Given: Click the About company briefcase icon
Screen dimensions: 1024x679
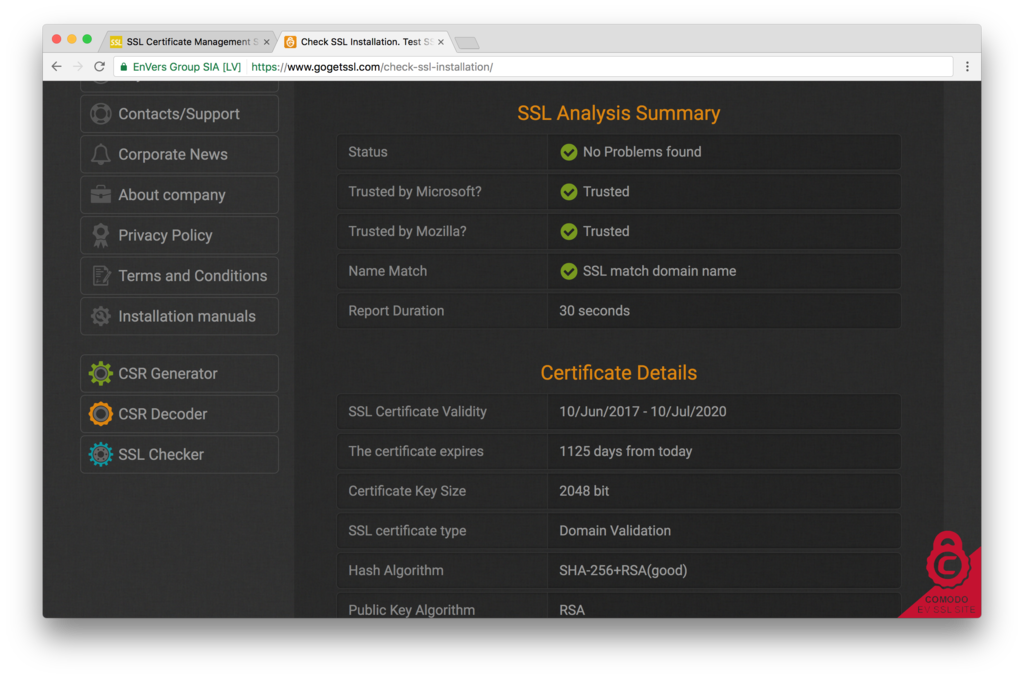Looking at the screenshot, I should click(x=101, y=195).
